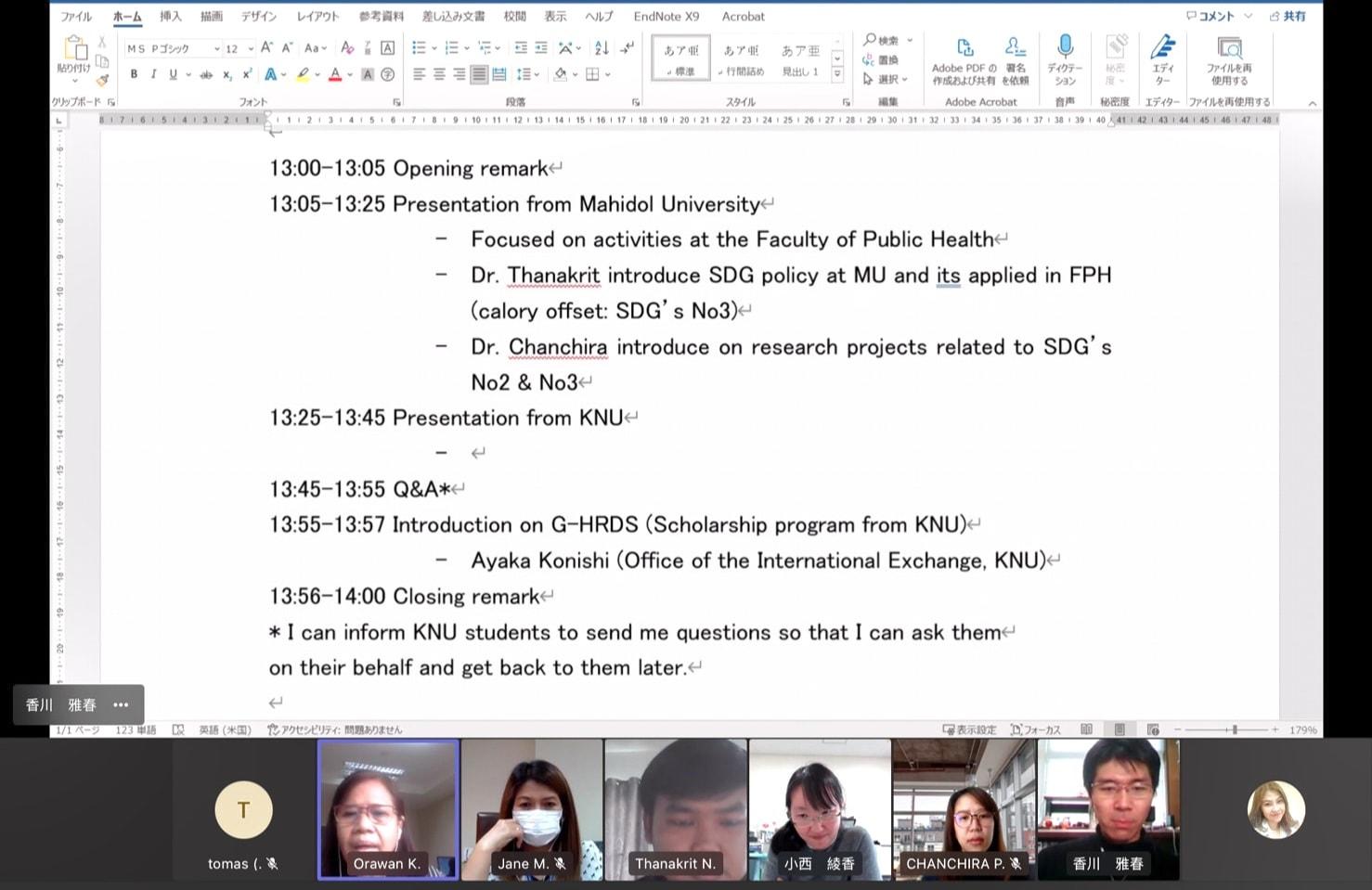This screenshot has height=890, width=1372.
Task: Open the font size dropdown
Action: pyautogui.click(x=251, y=48)
